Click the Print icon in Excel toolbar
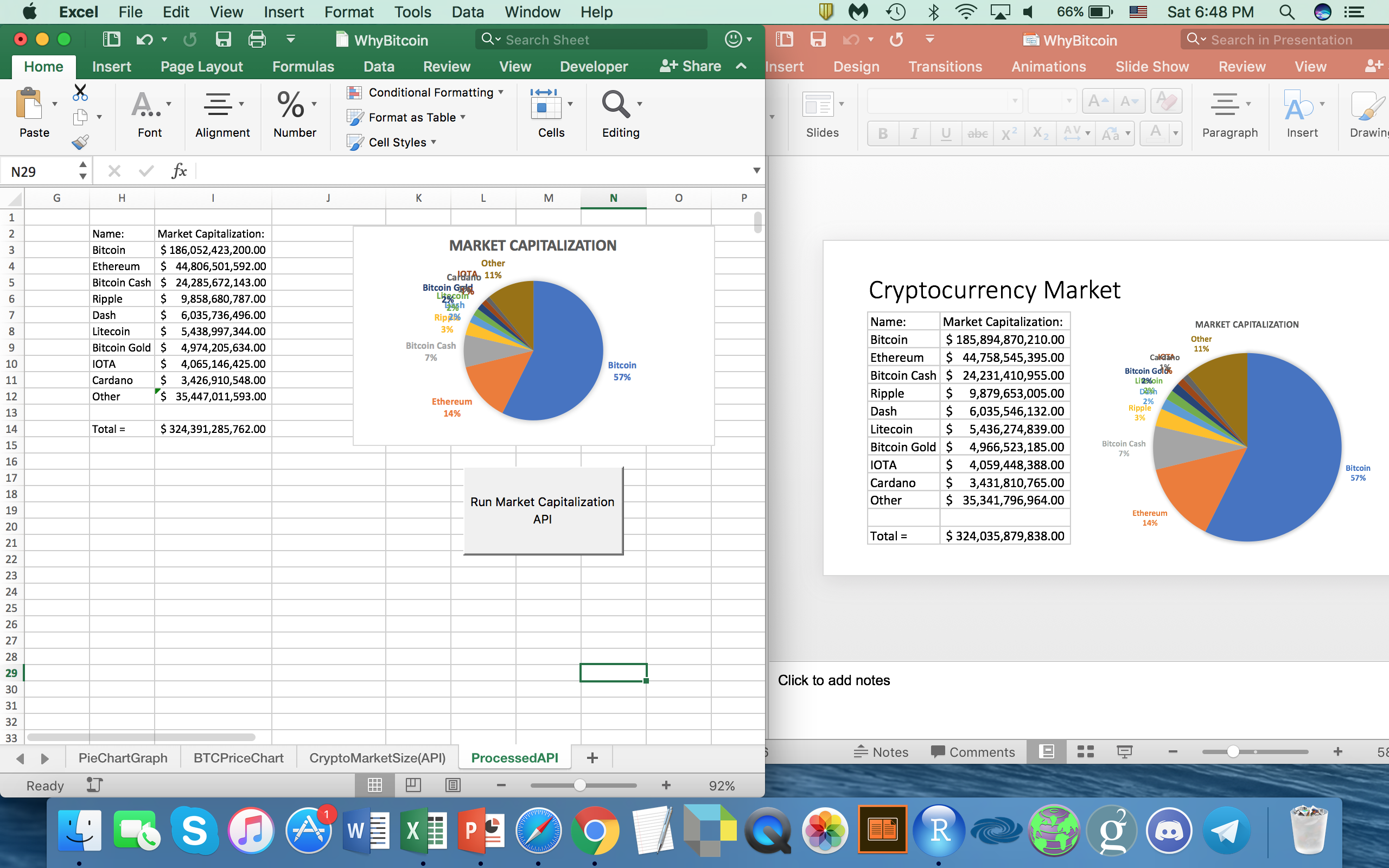 [x=257, y=40]
